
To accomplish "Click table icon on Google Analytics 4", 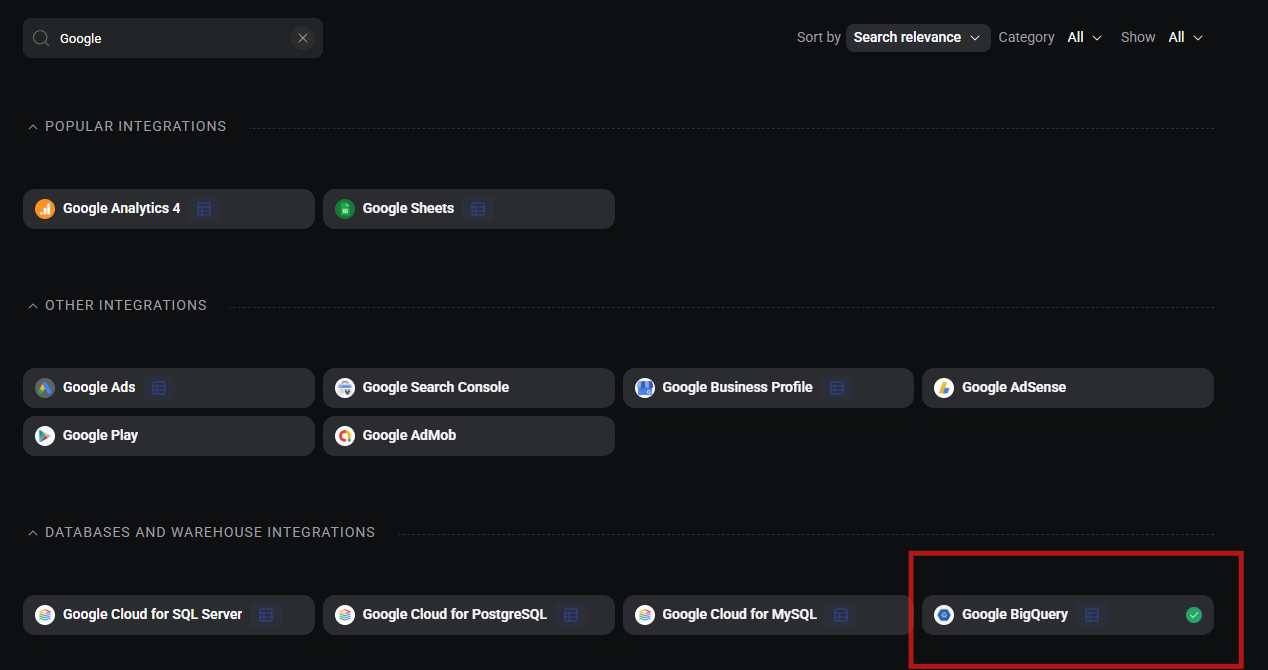I will pyautogui.click(x=204, y=209).
